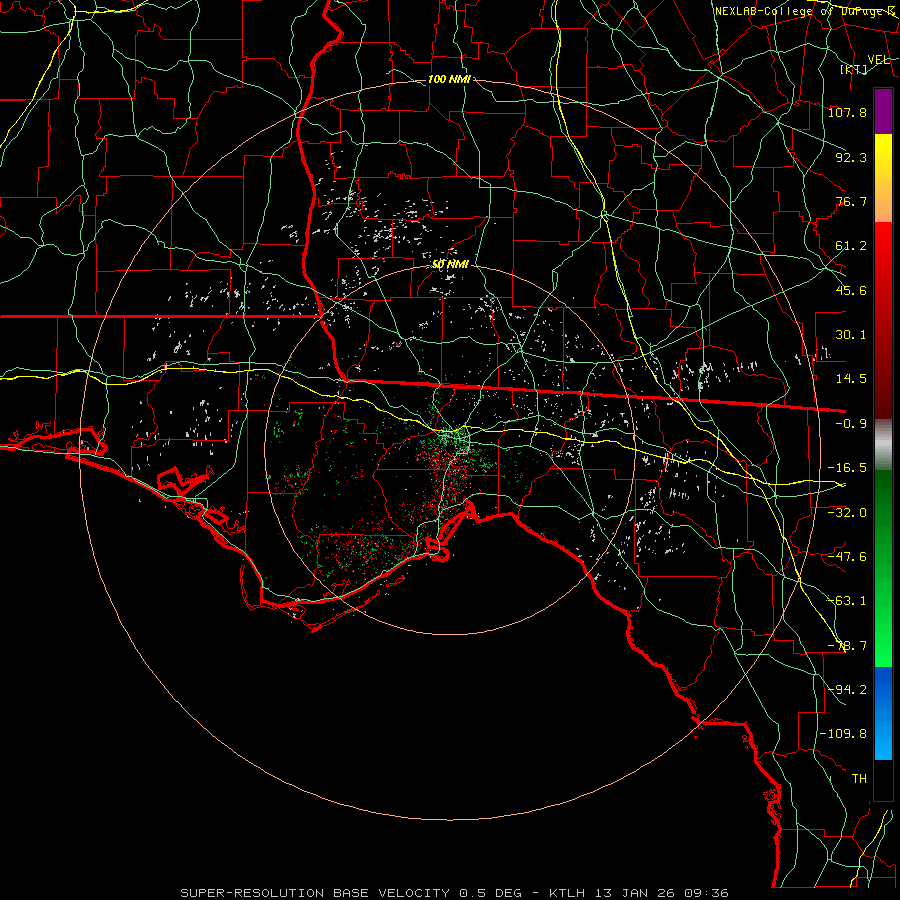Click the 76.7 scale value
Image resolution: width=900 pixels, height=900 pixels.
(x=851, y=201)
